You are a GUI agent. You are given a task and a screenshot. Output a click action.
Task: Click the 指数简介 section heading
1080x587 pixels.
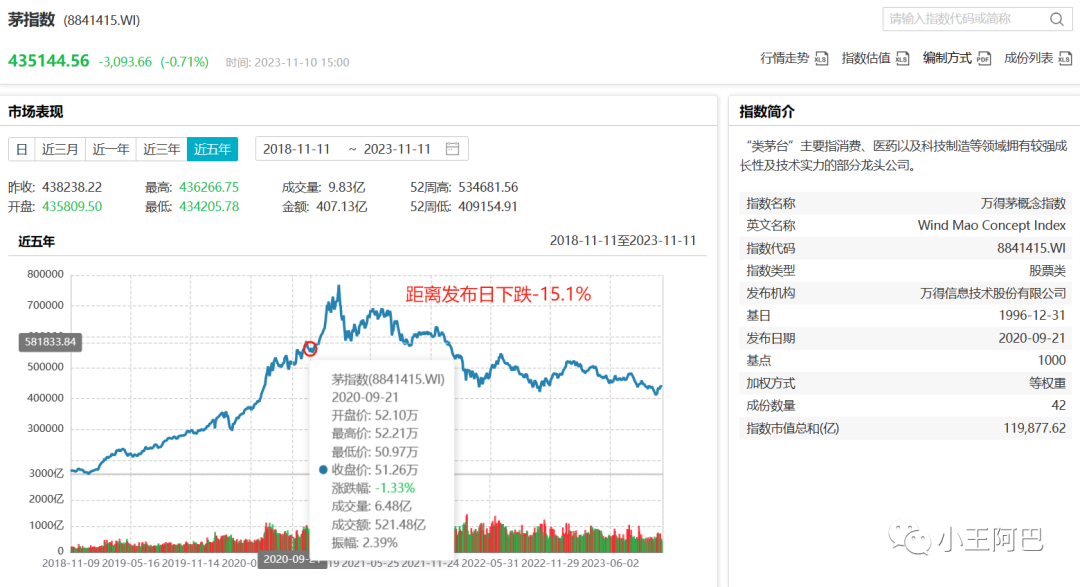[767, 112]
